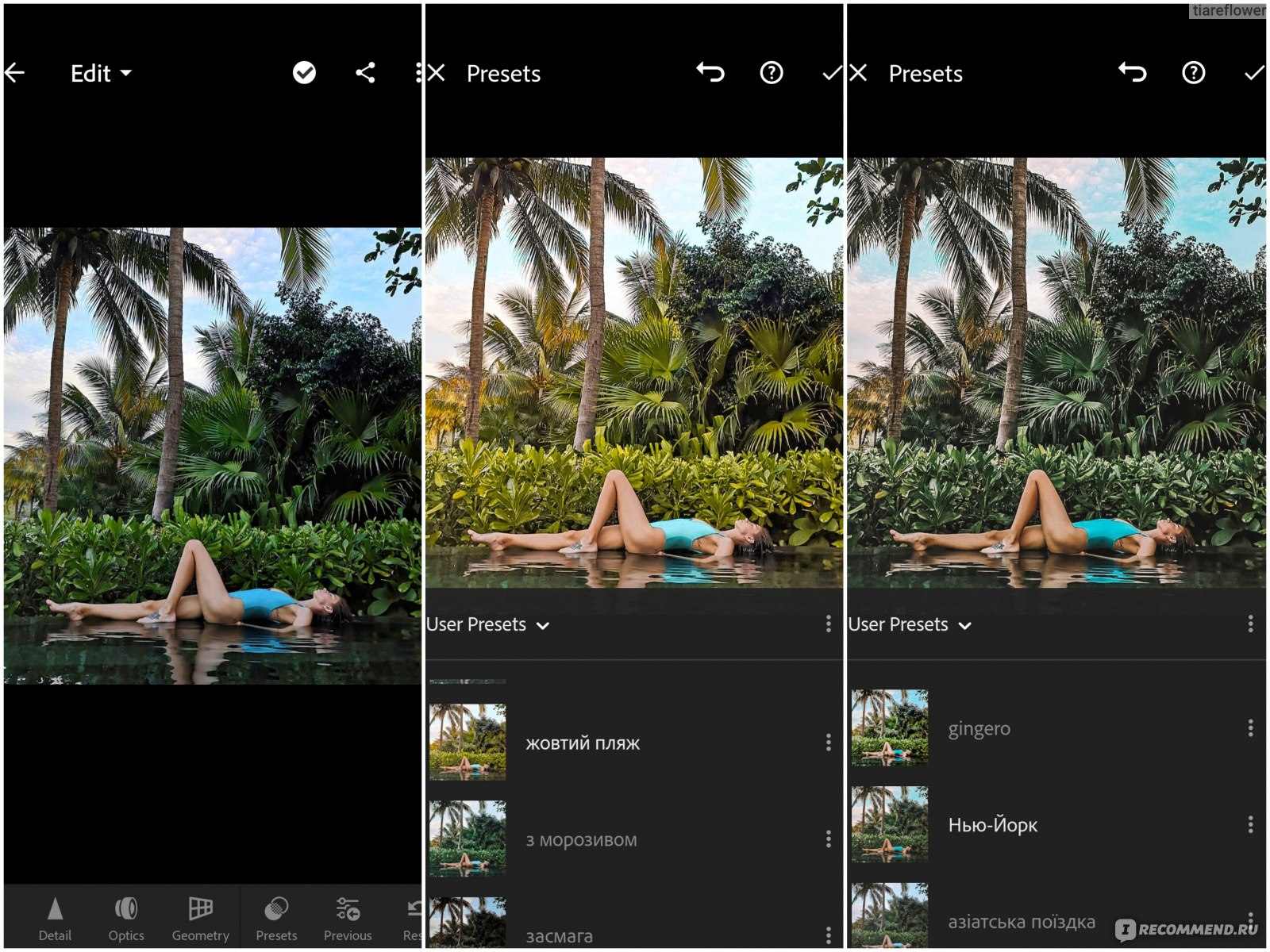Image resolution: width=1270 pixels, height=952 pixels.
Task: Open the Optics tool
Action: coord(126,919)
